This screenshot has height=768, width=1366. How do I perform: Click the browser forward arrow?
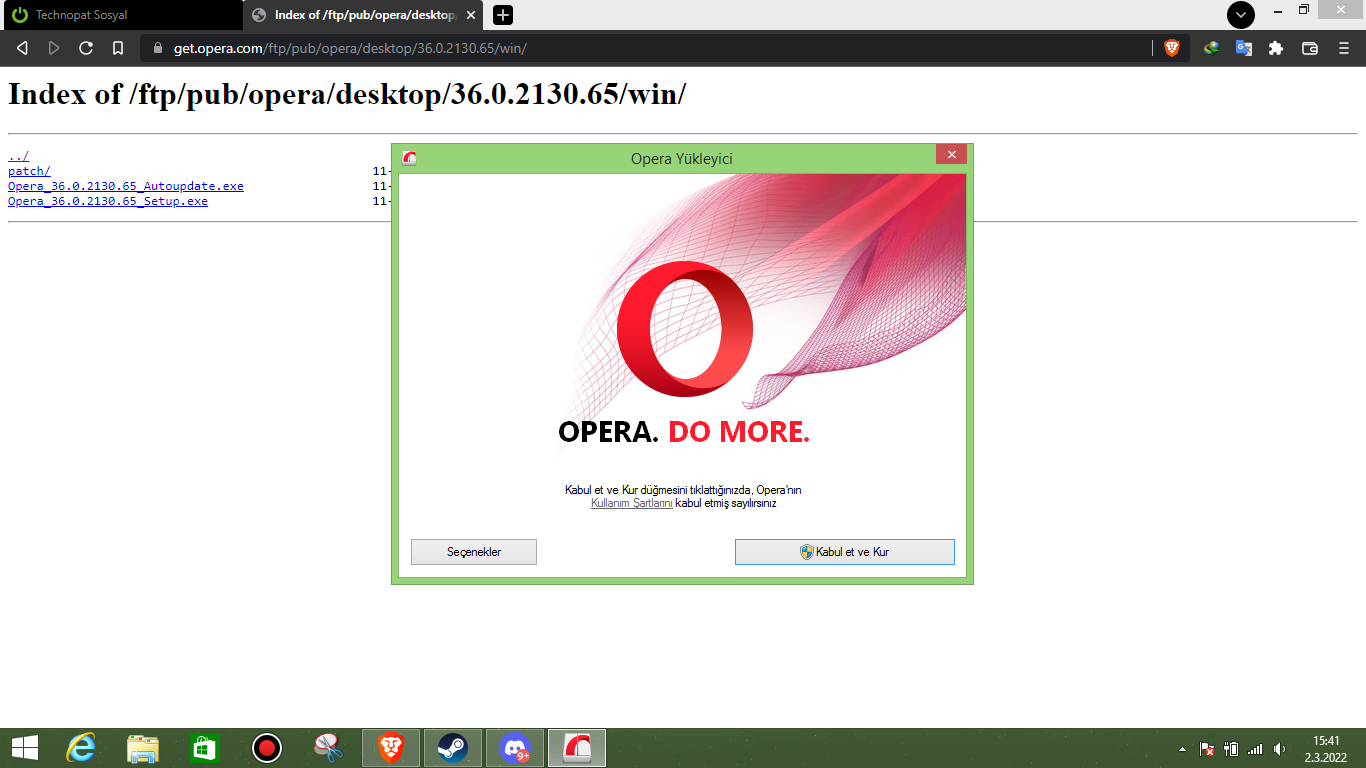pyautogui.click(x=54, y=48)
